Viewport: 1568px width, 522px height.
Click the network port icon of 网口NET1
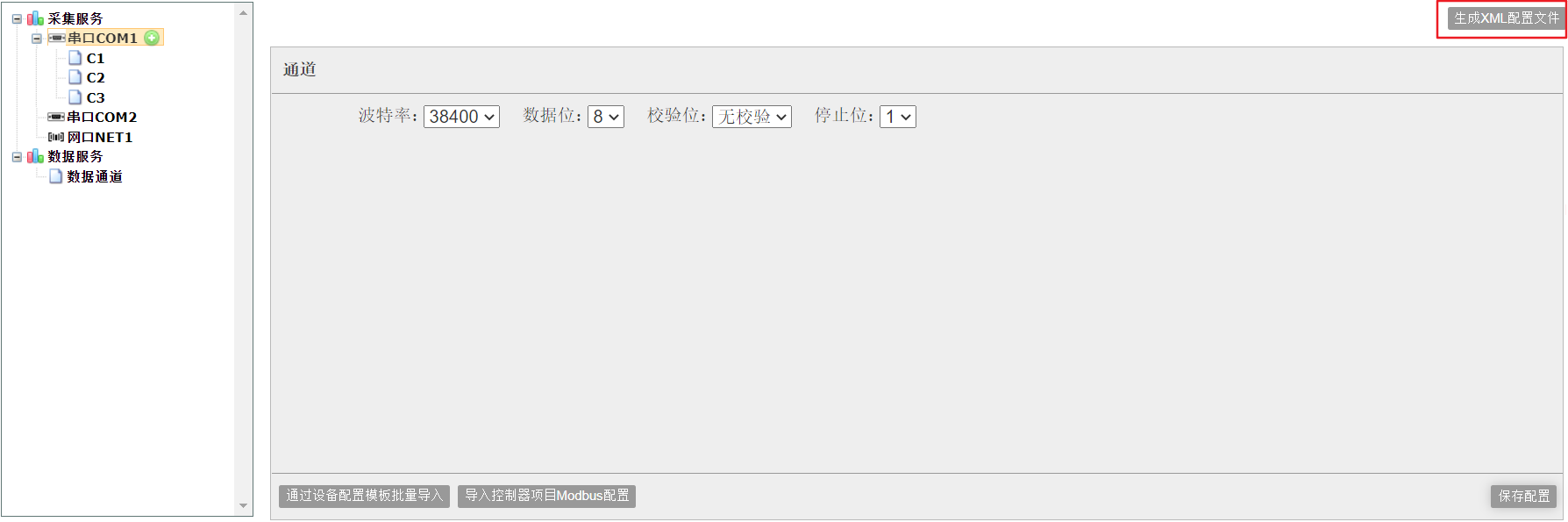[56, 137]
